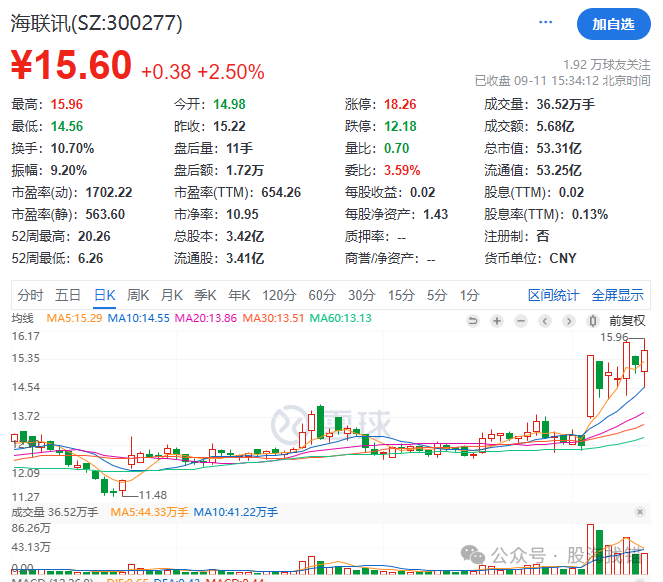Click the 11.48 low-point chart marker

tap(153, 495)
